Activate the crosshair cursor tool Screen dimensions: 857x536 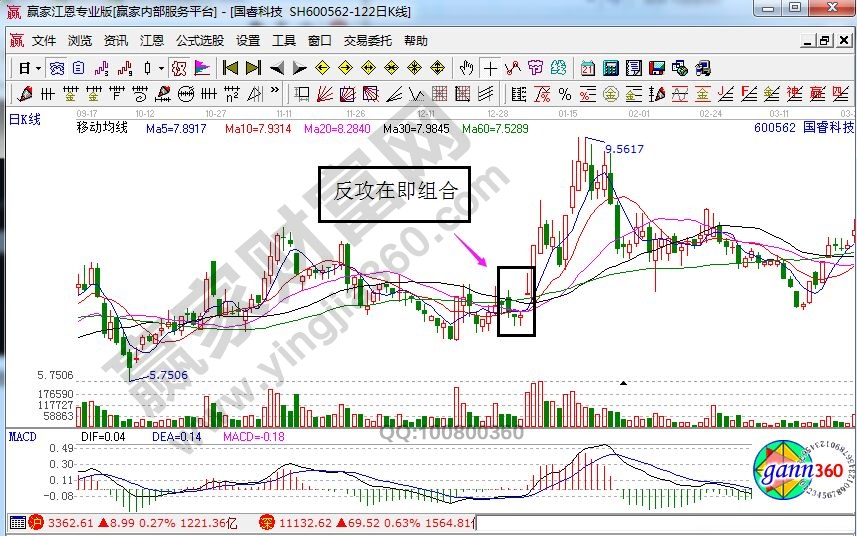click(490, 68)
